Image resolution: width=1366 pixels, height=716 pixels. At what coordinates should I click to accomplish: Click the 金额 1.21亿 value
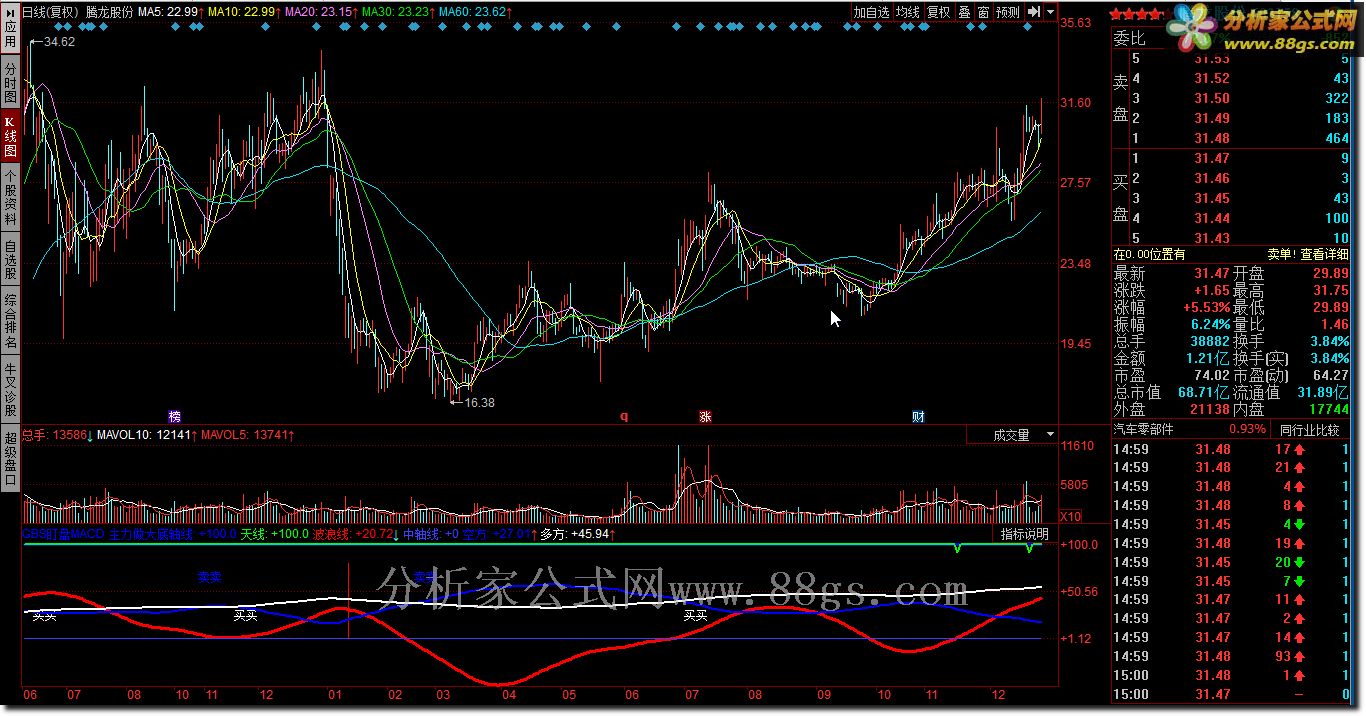[1207, 358]
